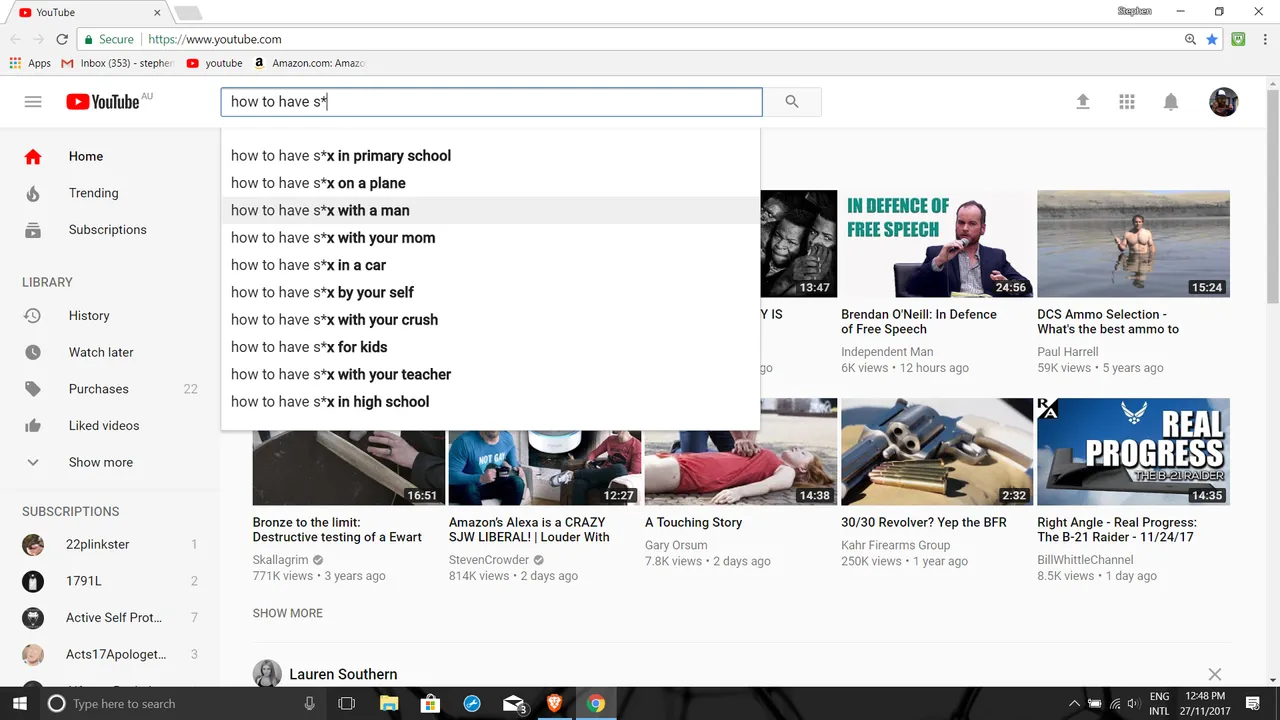The height and width of the screenshot is (720, 1280).
Task: Open the youtube bookmark
Action: [x=215, y=63]
